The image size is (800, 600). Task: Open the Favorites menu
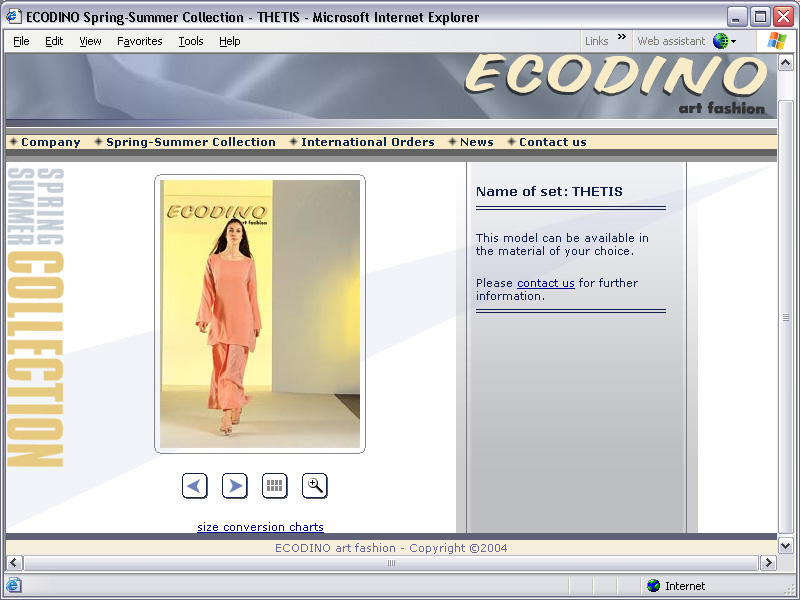point(140,41)
